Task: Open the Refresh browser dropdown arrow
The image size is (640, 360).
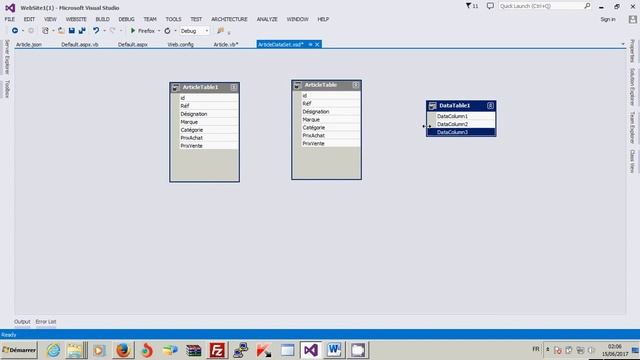Action: 175,31
